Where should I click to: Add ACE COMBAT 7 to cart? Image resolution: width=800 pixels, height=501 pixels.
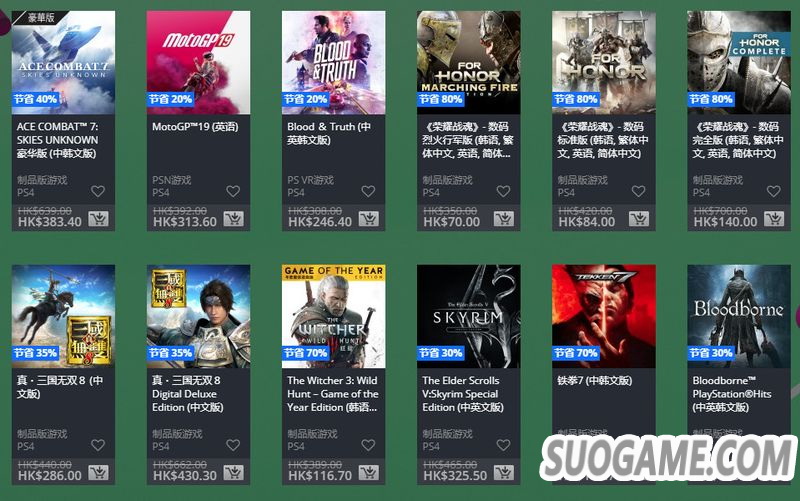coord(98,219)
